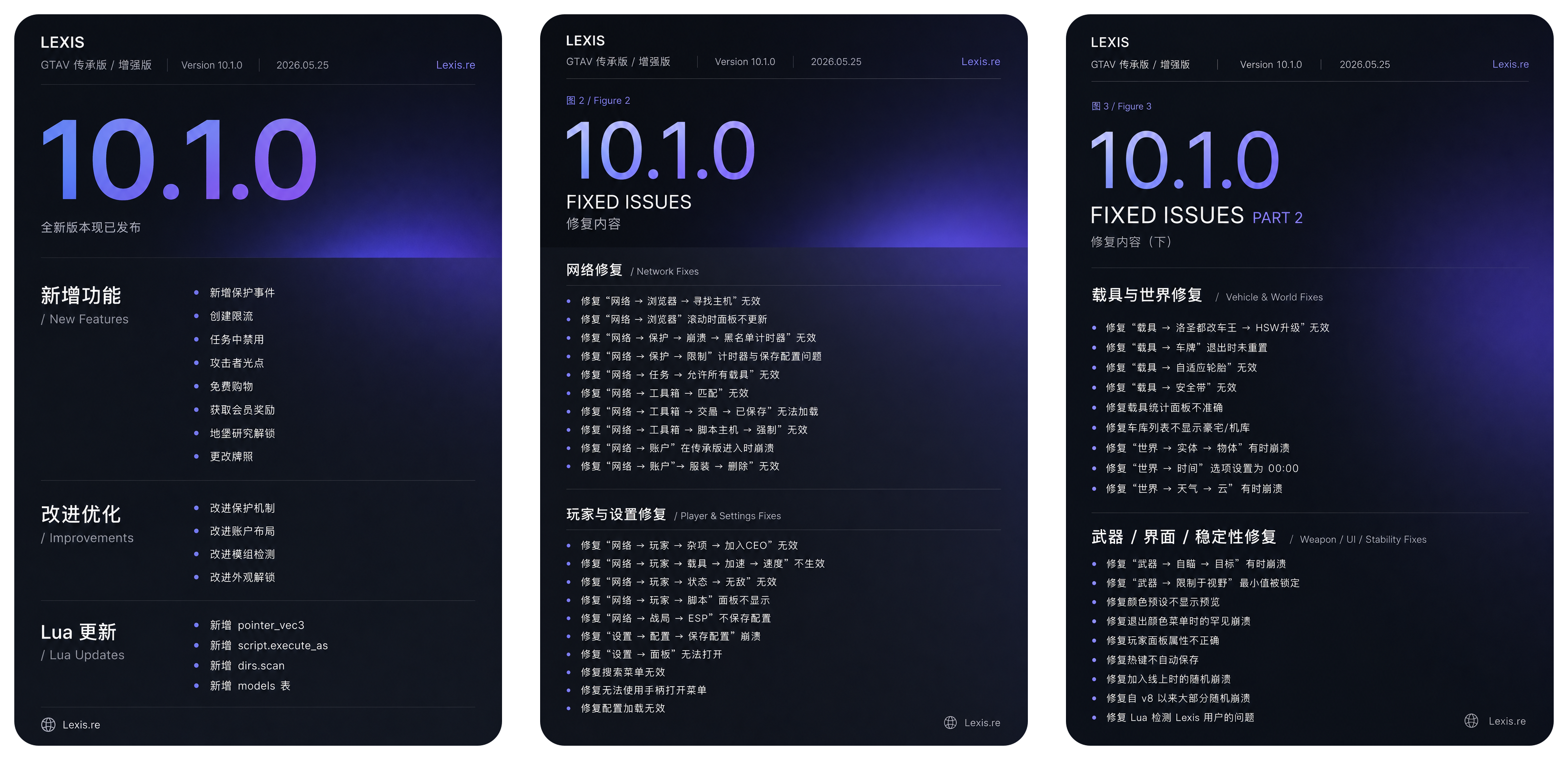Click the 'PART 2' label in Figure 3

[1277, 218]
